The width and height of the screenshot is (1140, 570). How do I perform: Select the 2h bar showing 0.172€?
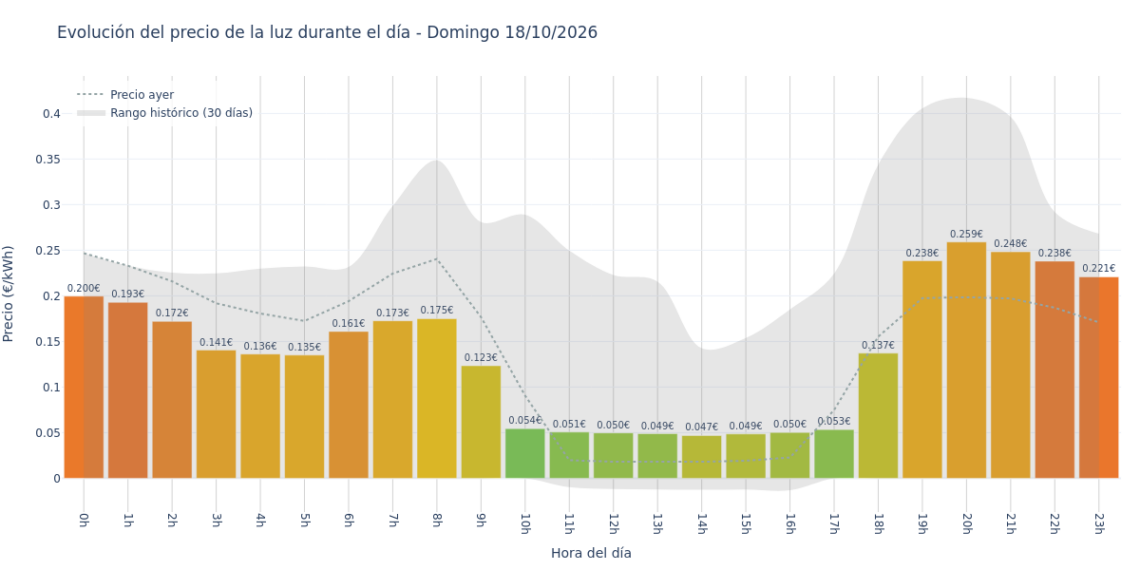(x=172, y=400)
